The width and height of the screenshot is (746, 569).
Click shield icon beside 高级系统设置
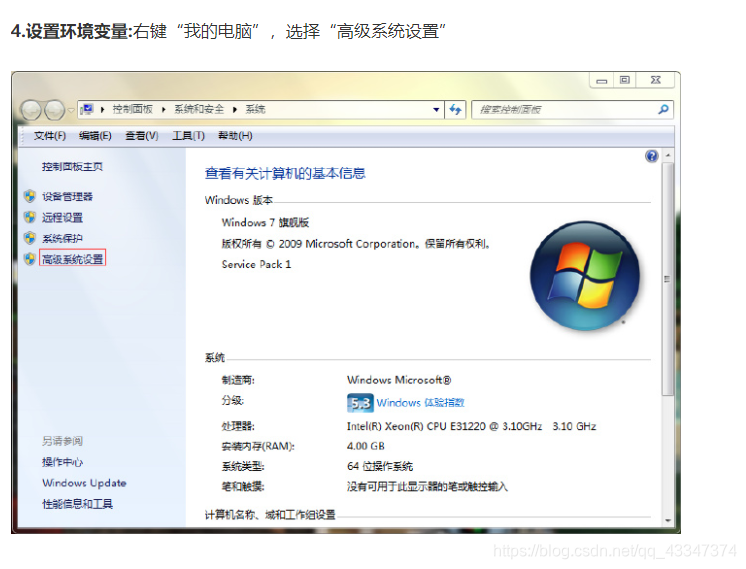click(x=30, y=259)
